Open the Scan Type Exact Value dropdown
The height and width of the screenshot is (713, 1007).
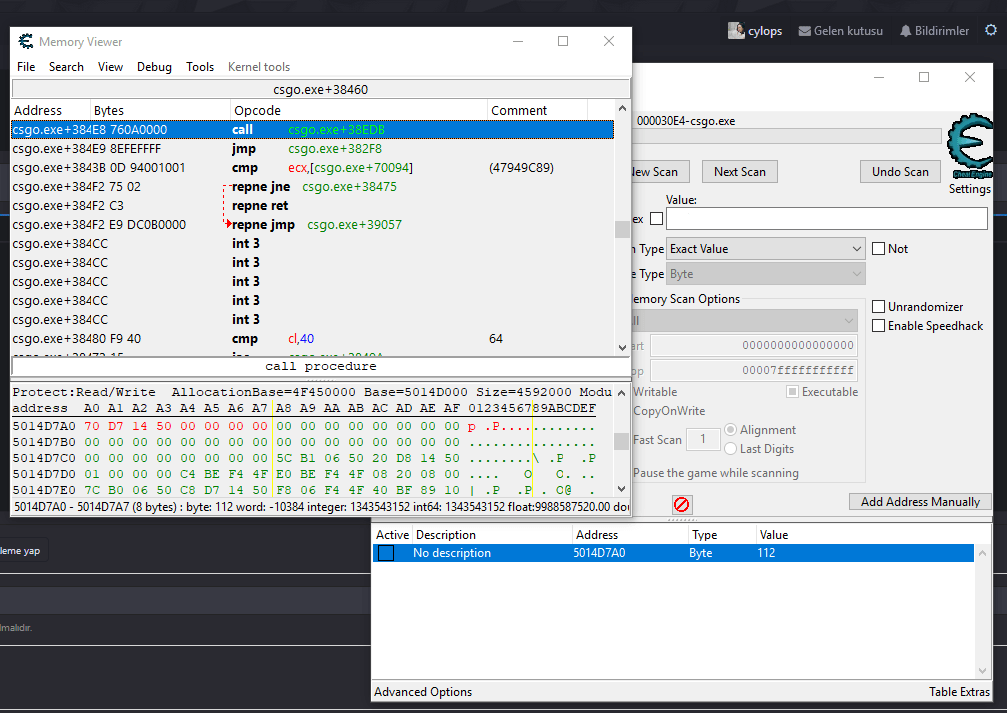click(766, 249)
